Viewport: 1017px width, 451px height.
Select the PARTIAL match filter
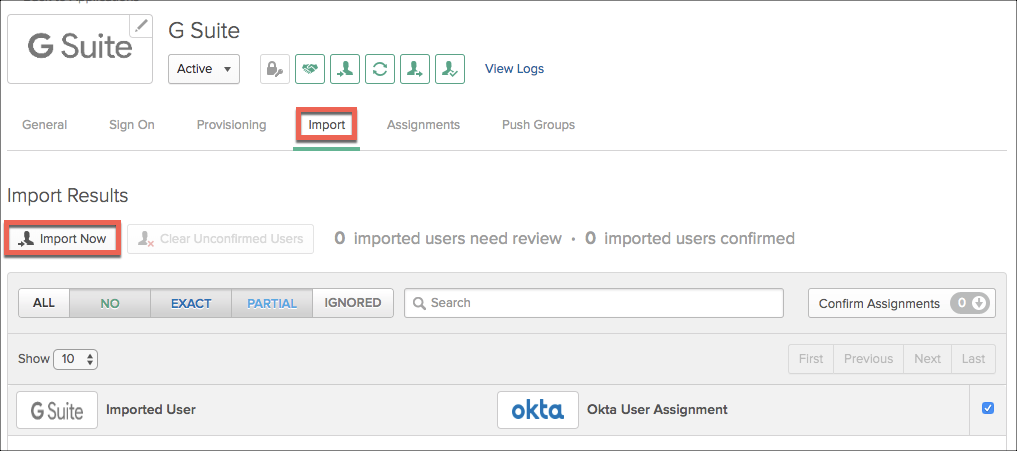pos(272,303)
